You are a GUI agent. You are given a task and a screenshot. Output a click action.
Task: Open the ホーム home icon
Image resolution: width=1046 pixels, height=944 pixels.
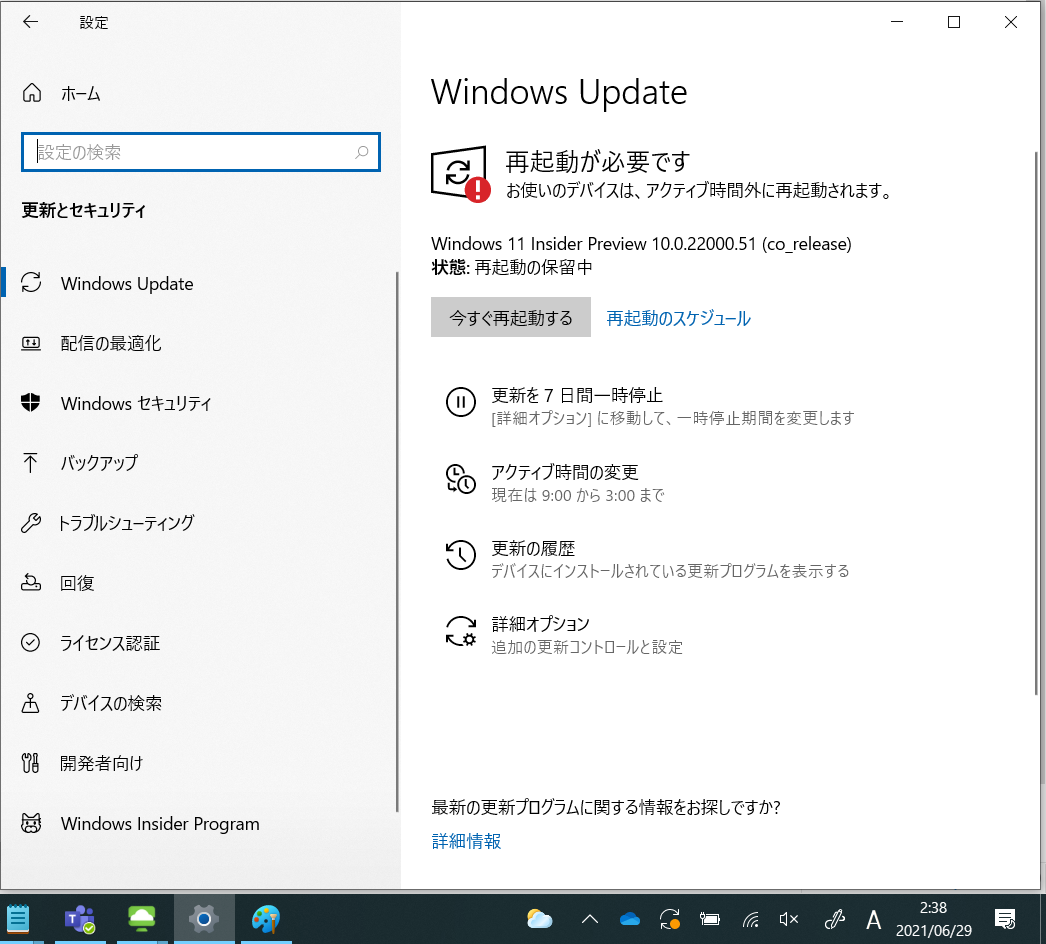[x=32, y=93]
